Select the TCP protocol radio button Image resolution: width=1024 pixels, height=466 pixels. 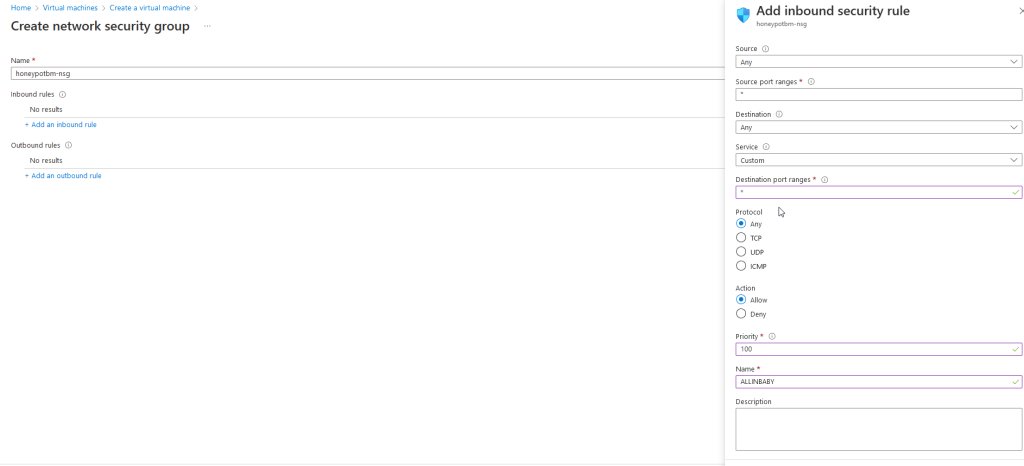tap(741, 238)
